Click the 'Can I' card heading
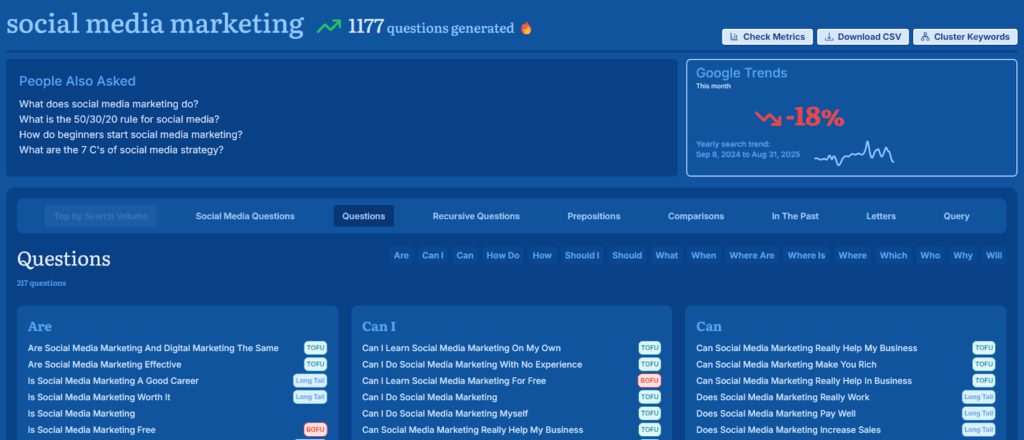The height and width of the screenshot is (440, 1024). 379,326
